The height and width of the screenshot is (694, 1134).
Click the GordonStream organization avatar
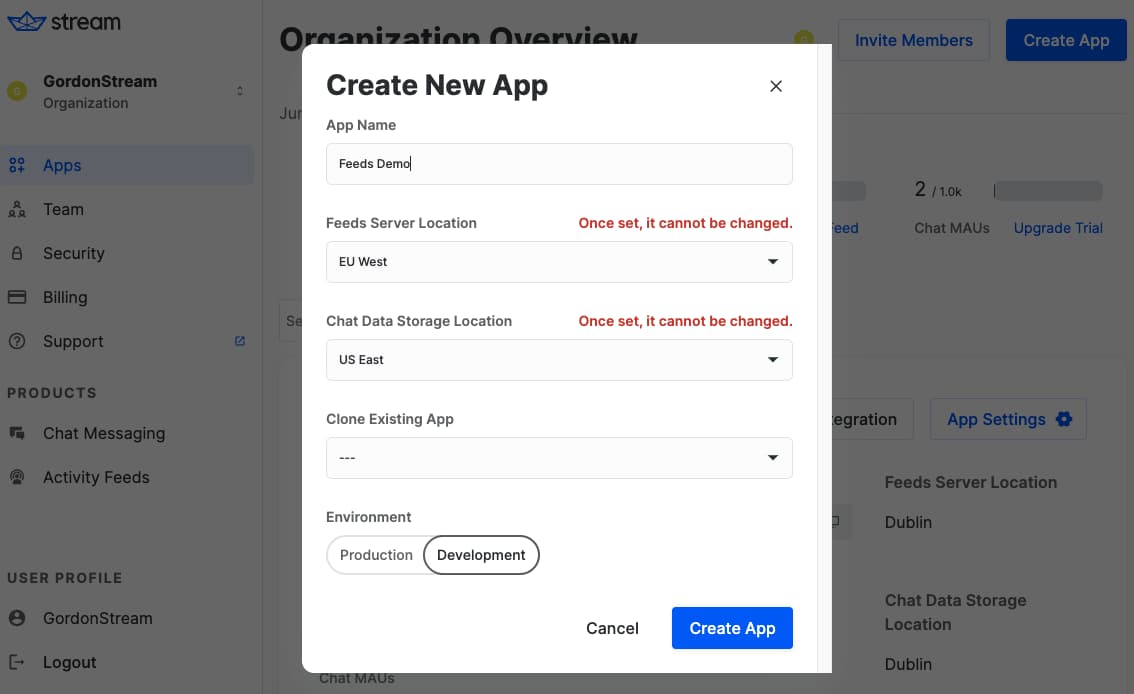point(17,91)
